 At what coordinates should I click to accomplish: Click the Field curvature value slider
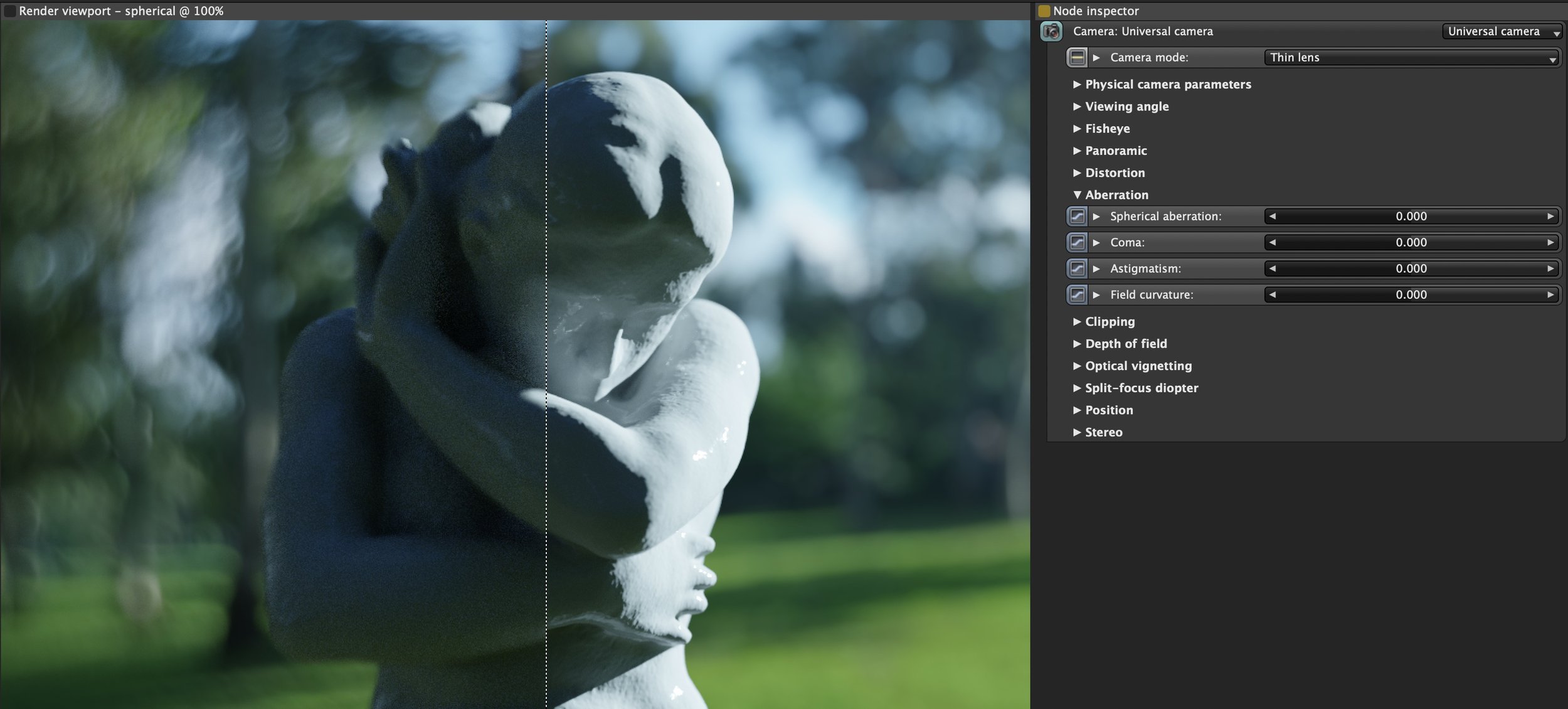coord(1411,294)
